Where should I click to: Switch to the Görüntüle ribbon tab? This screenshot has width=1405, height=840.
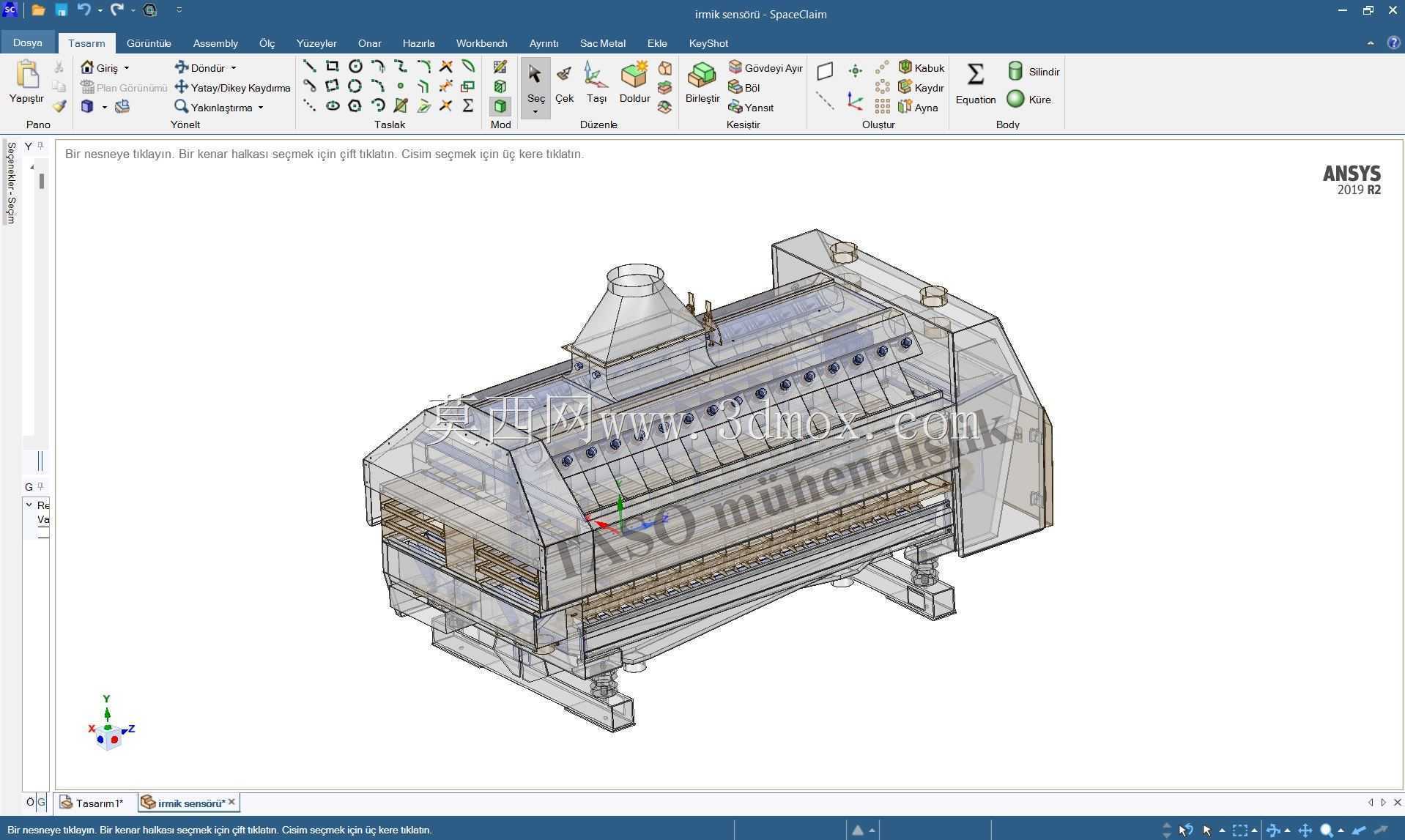coord(149,43)
